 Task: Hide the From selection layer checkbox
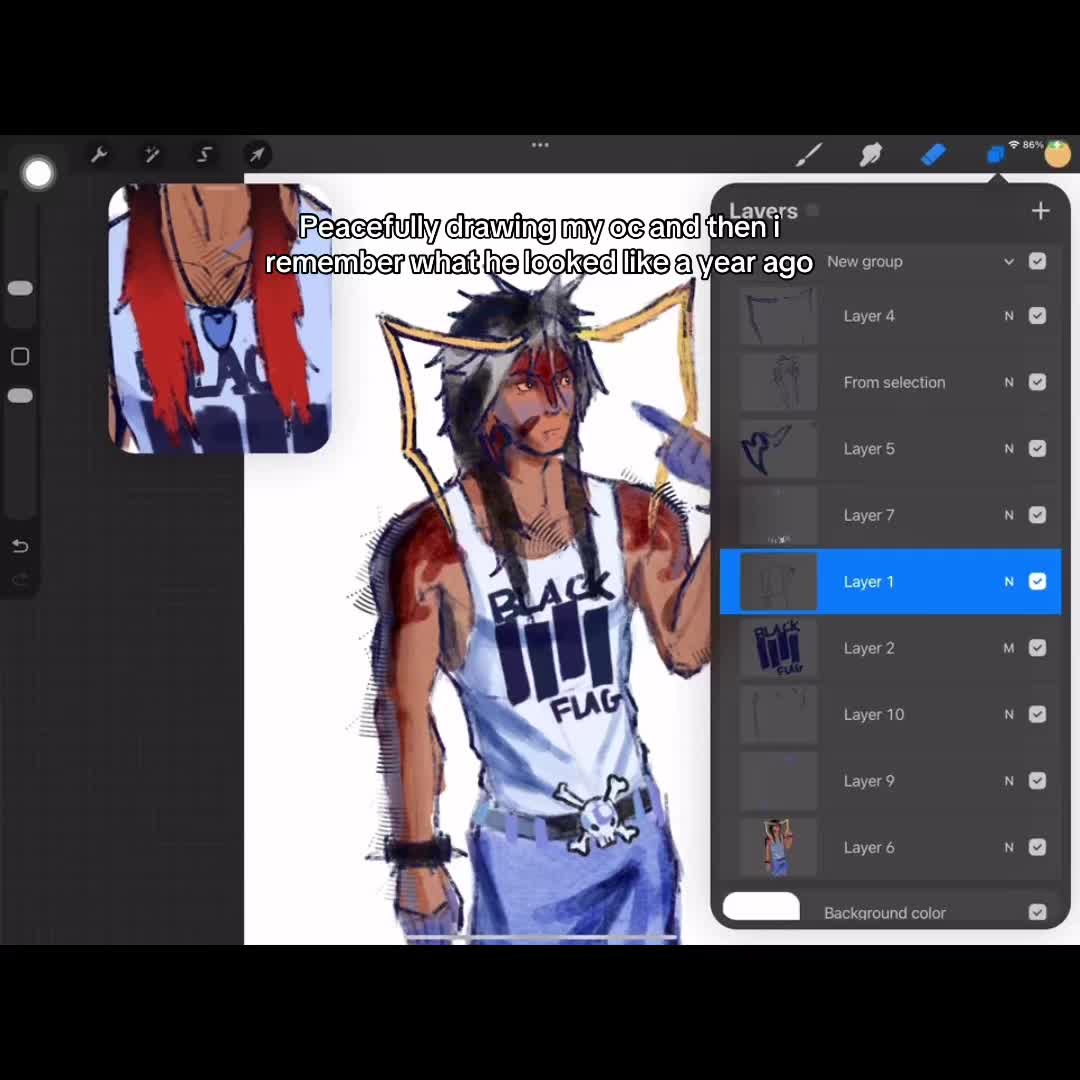click(x=1037, y=382)
